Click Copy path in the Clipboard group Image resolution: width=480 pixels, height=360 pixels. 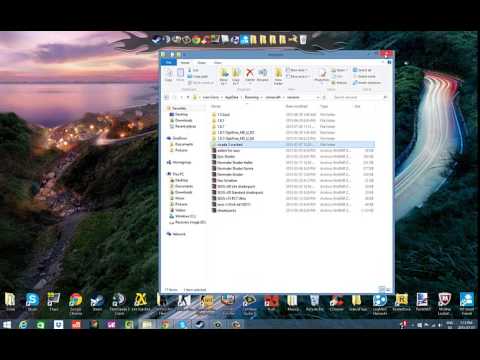(x=198, y=76)
